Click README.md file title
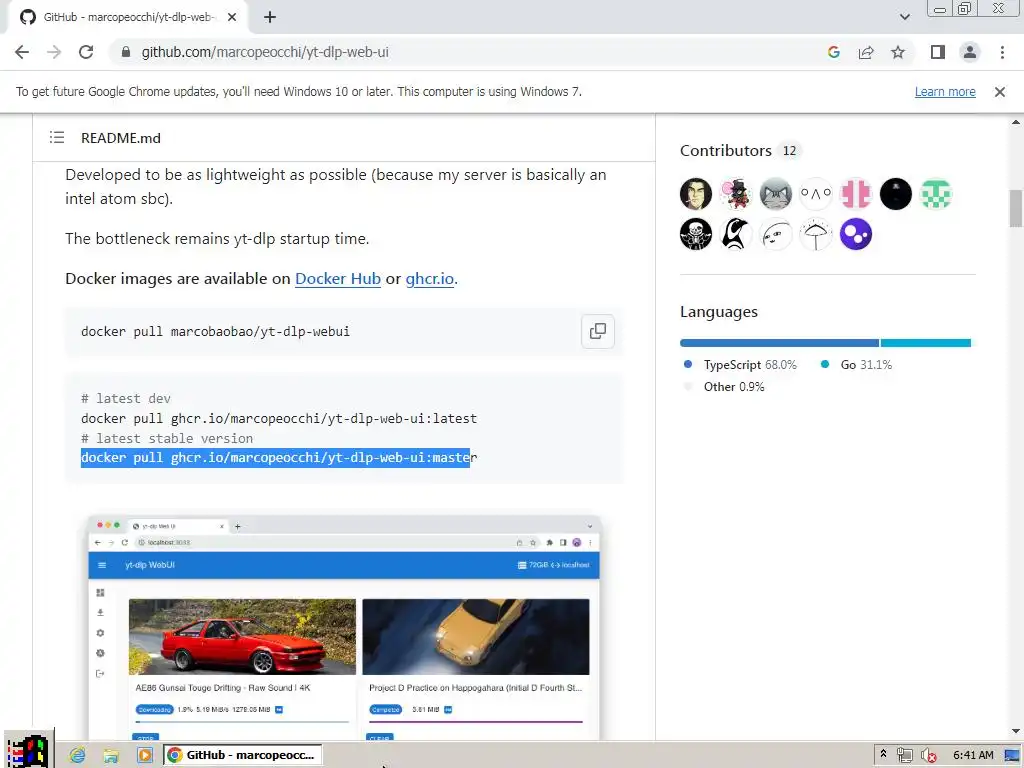The image size is (1024, 768). (x=121, y=138)
